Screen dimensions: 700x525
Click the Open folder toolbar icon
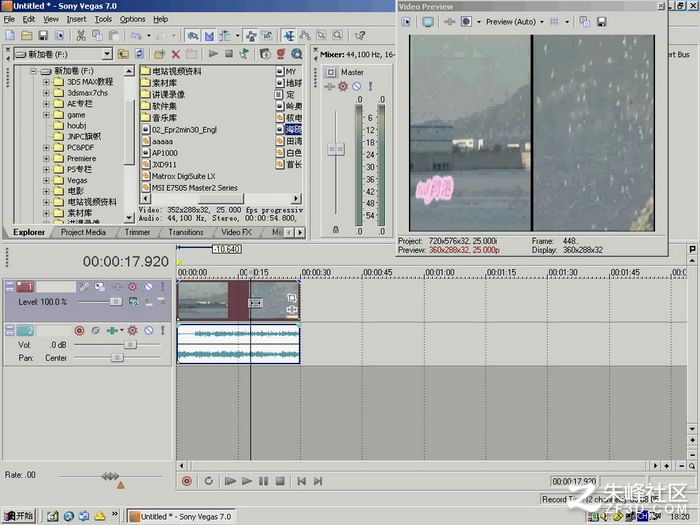point(26,35)
